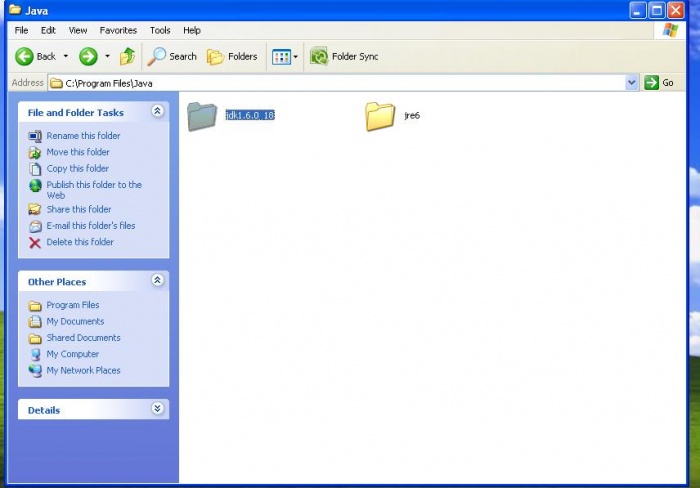Click the Java title bar folder icon
Viewport: 700px width, 488px height.
point(15,9)
